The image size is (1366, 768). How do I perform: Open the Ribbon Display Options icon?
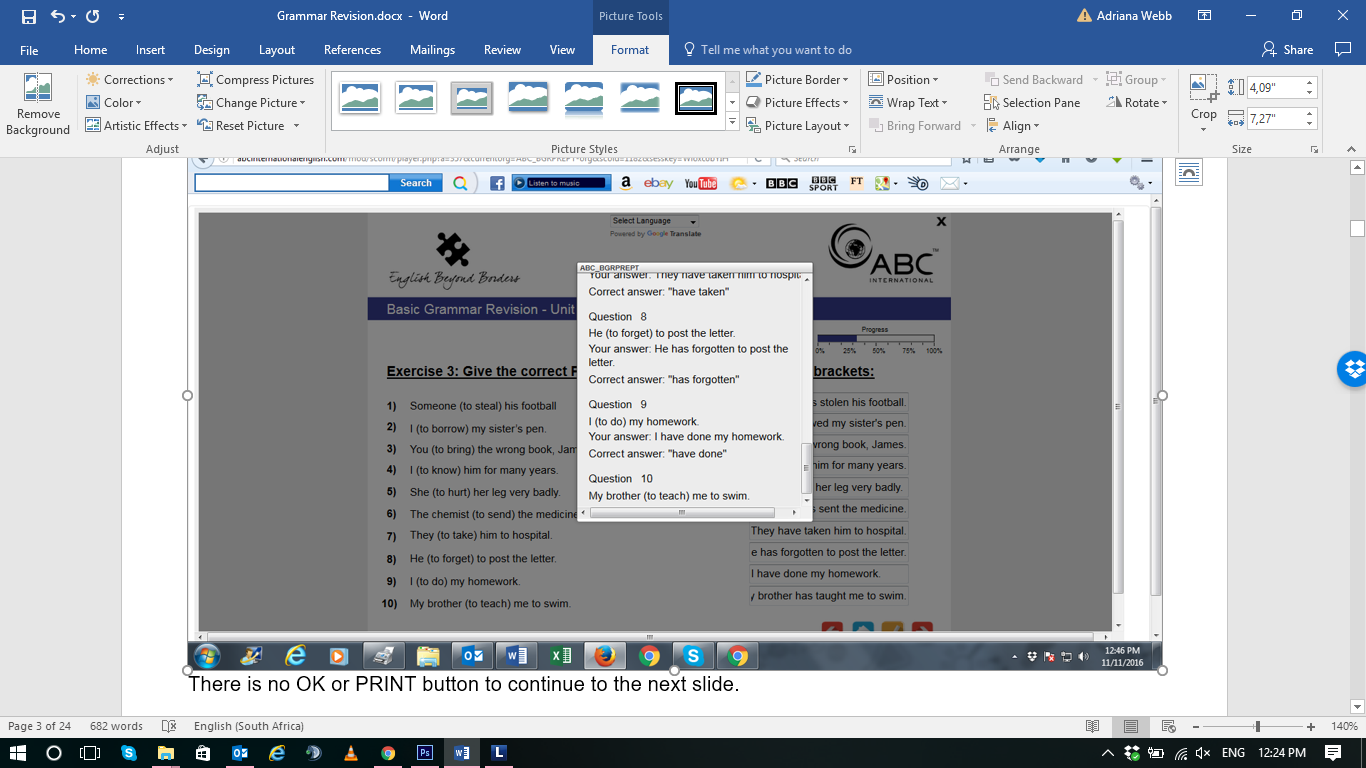point(1205,16)
